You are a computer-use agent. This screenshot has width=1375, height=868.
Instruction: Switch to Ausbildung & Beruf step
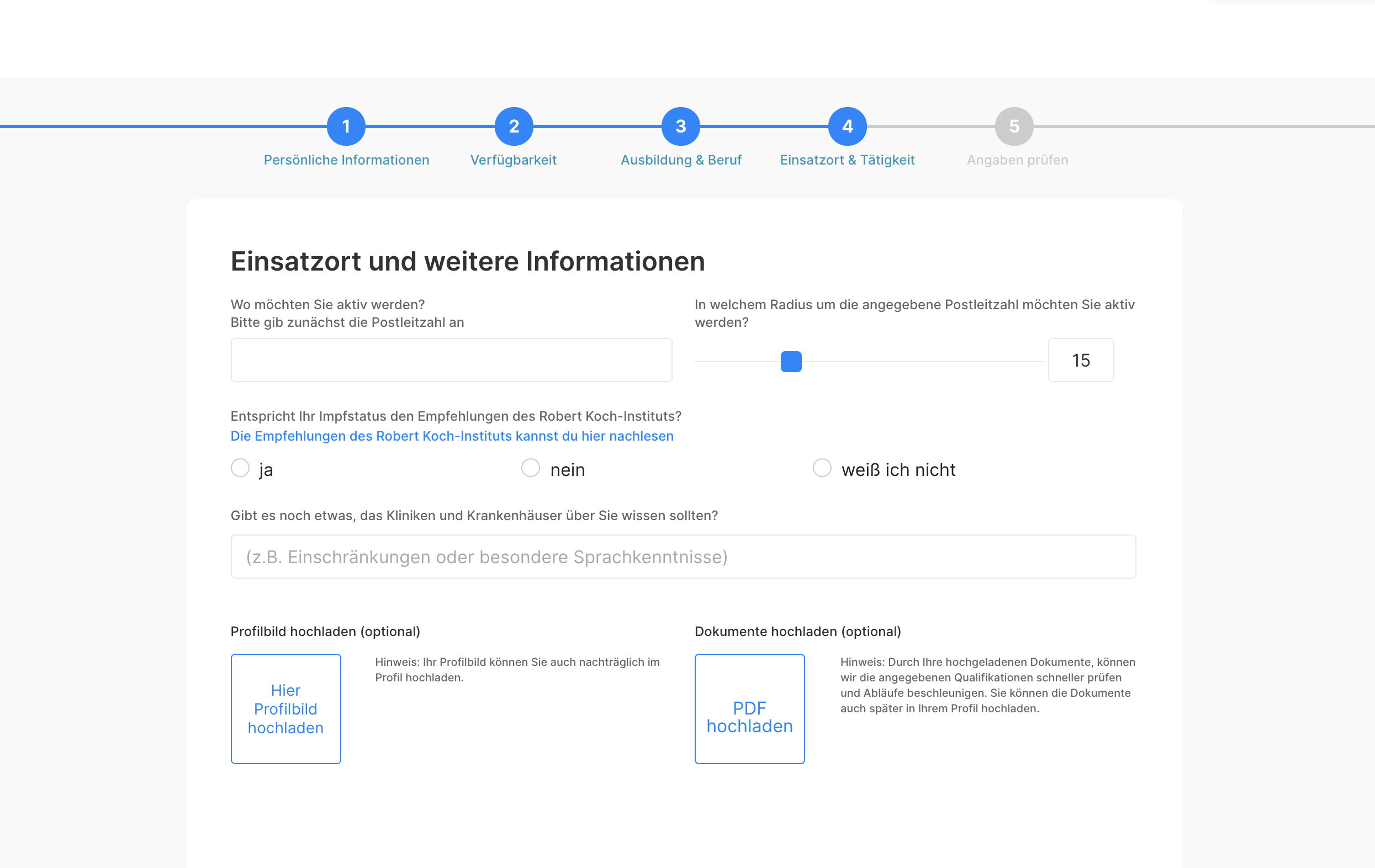(x=681, y=160)
